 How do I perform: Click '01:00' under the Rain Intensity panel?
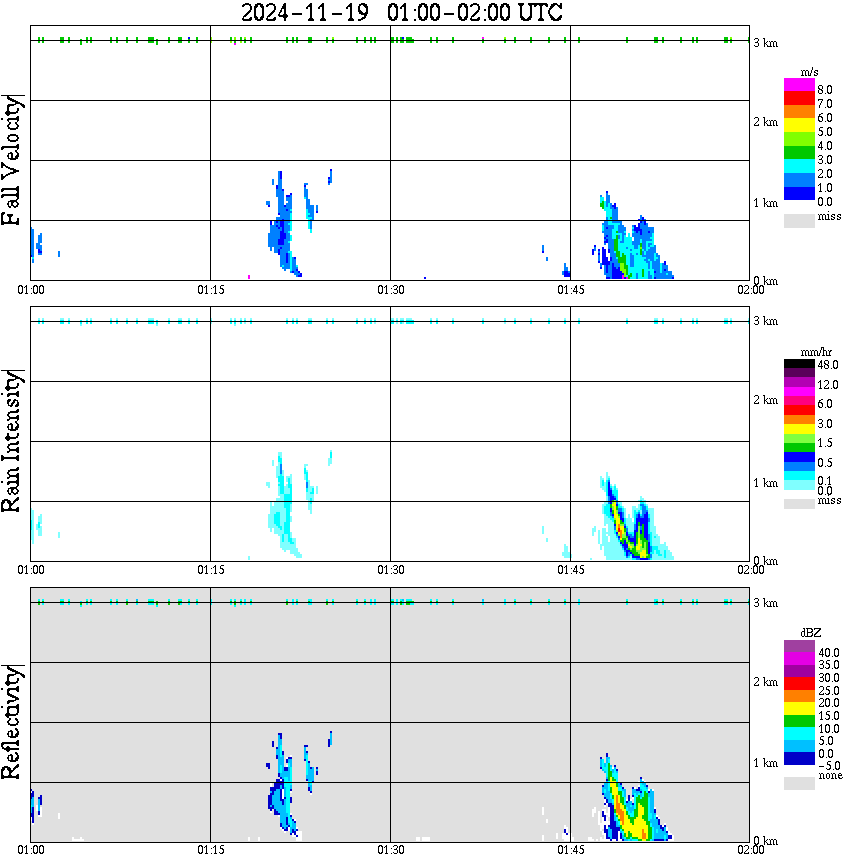click(x=31, y=570)
